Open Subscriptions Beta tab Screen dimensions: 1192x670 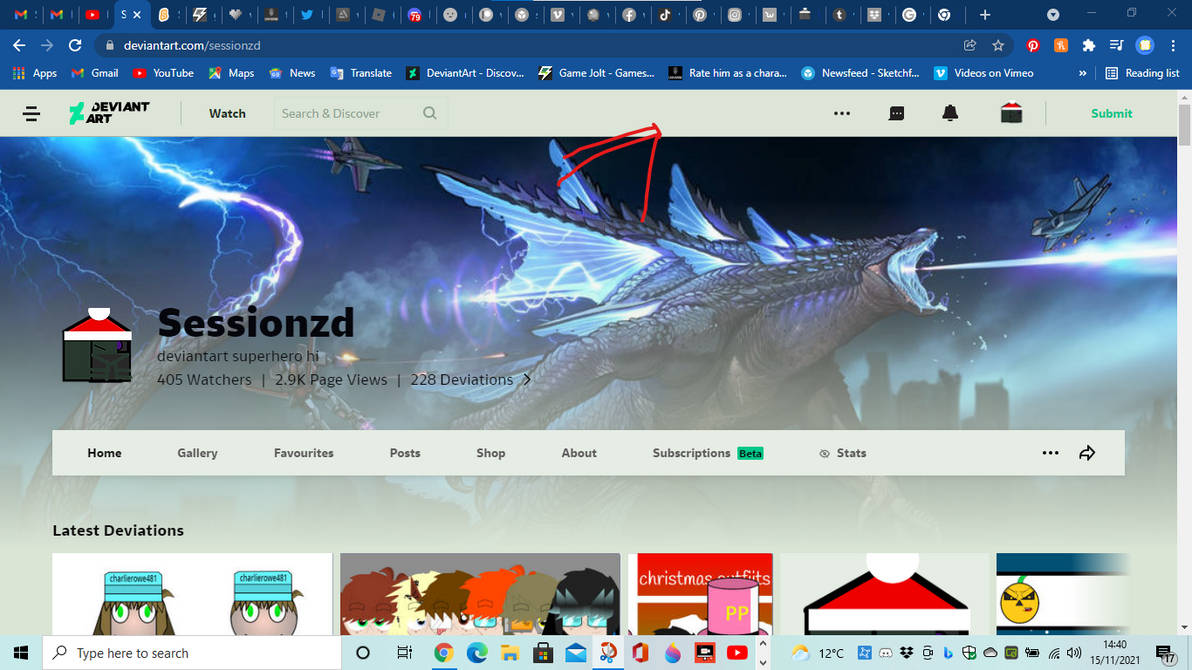[708, 453]
